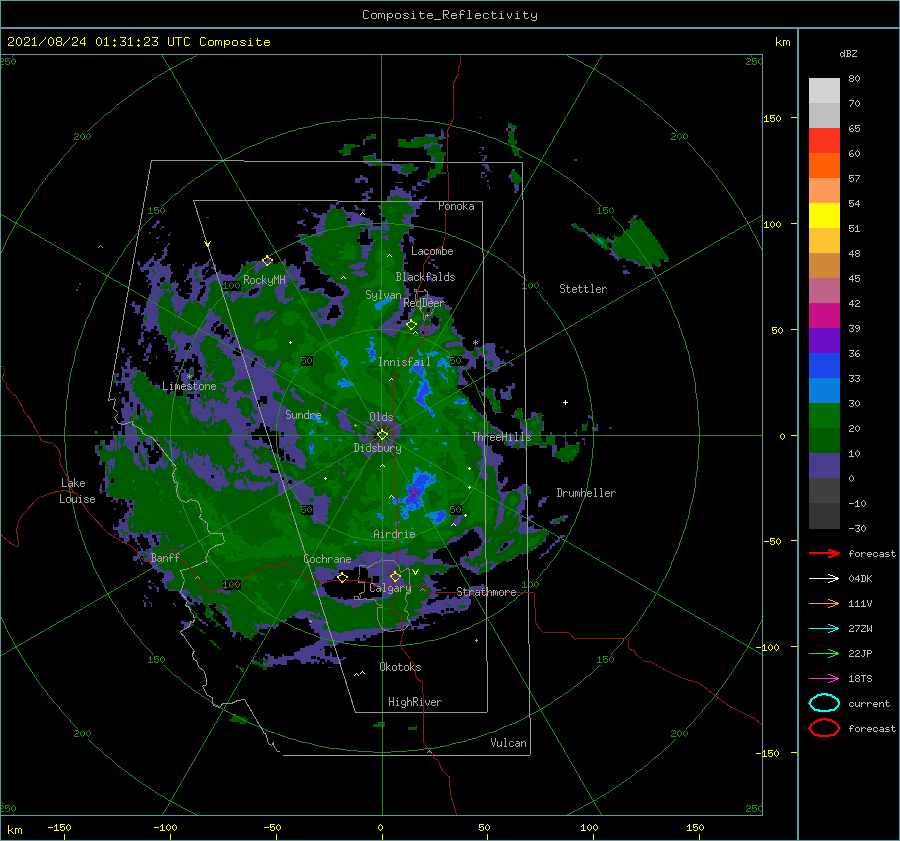The image size is (900, 841).
Task: Click yellow diamond marker below RedDeer
Action: click(x=411, y=325)
